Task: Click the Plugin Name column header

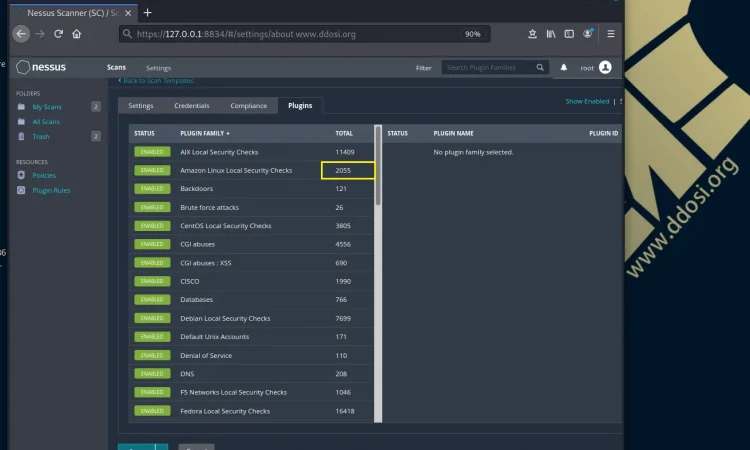Action: (453, 133)
